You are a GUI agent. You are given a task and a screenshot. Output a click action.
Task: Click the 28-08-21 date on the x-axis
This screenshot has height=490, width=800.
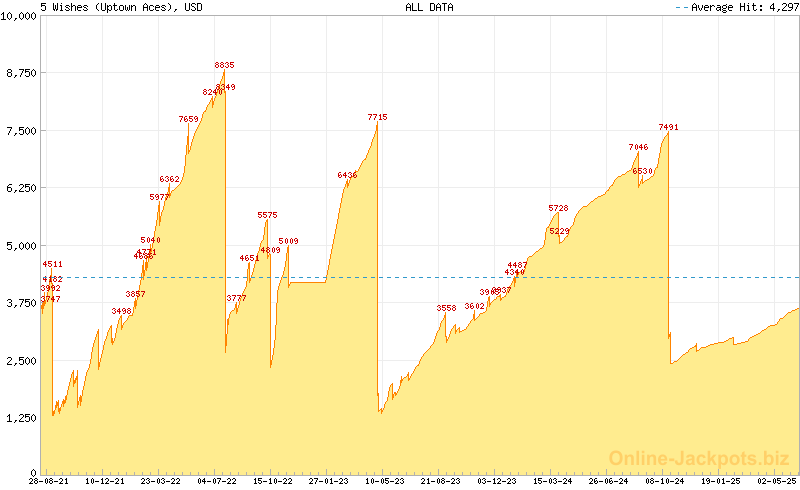pos(49,481)
